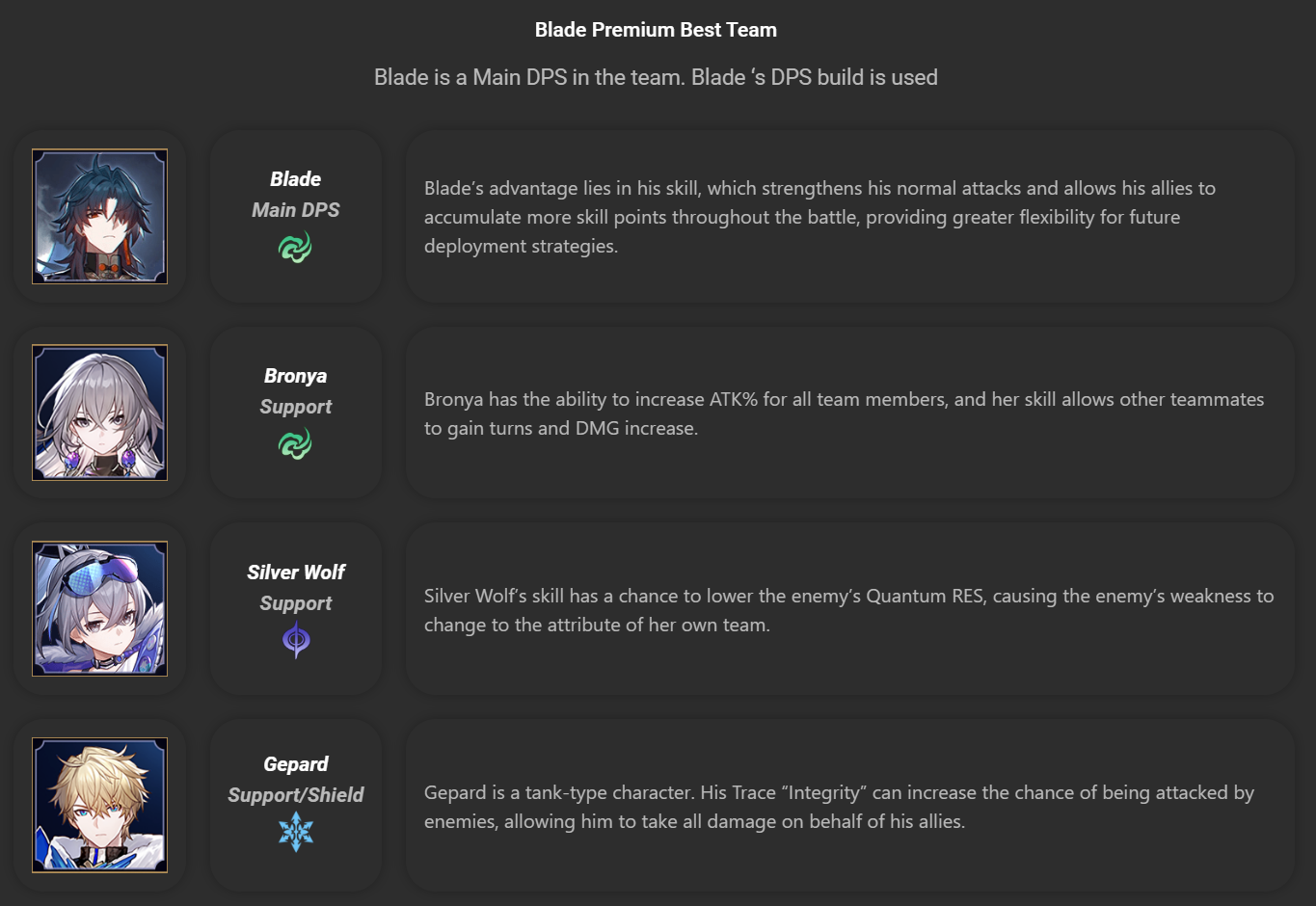1316x906 pixels.
Task: Click Gepard's Ice snowflake element icon
Action: point(296,832)
